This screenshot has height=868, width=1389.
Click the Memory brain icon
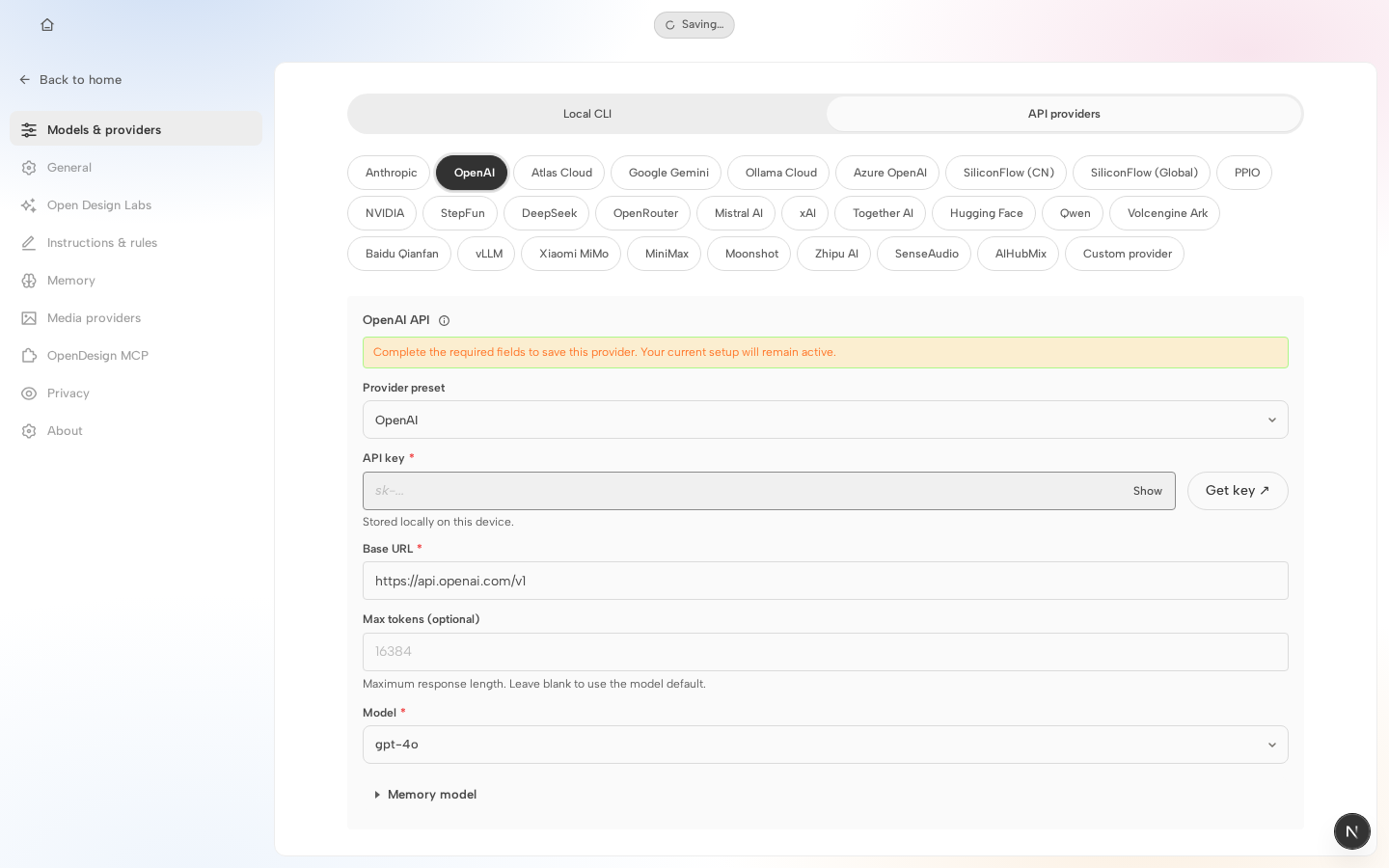pos(29,281)
